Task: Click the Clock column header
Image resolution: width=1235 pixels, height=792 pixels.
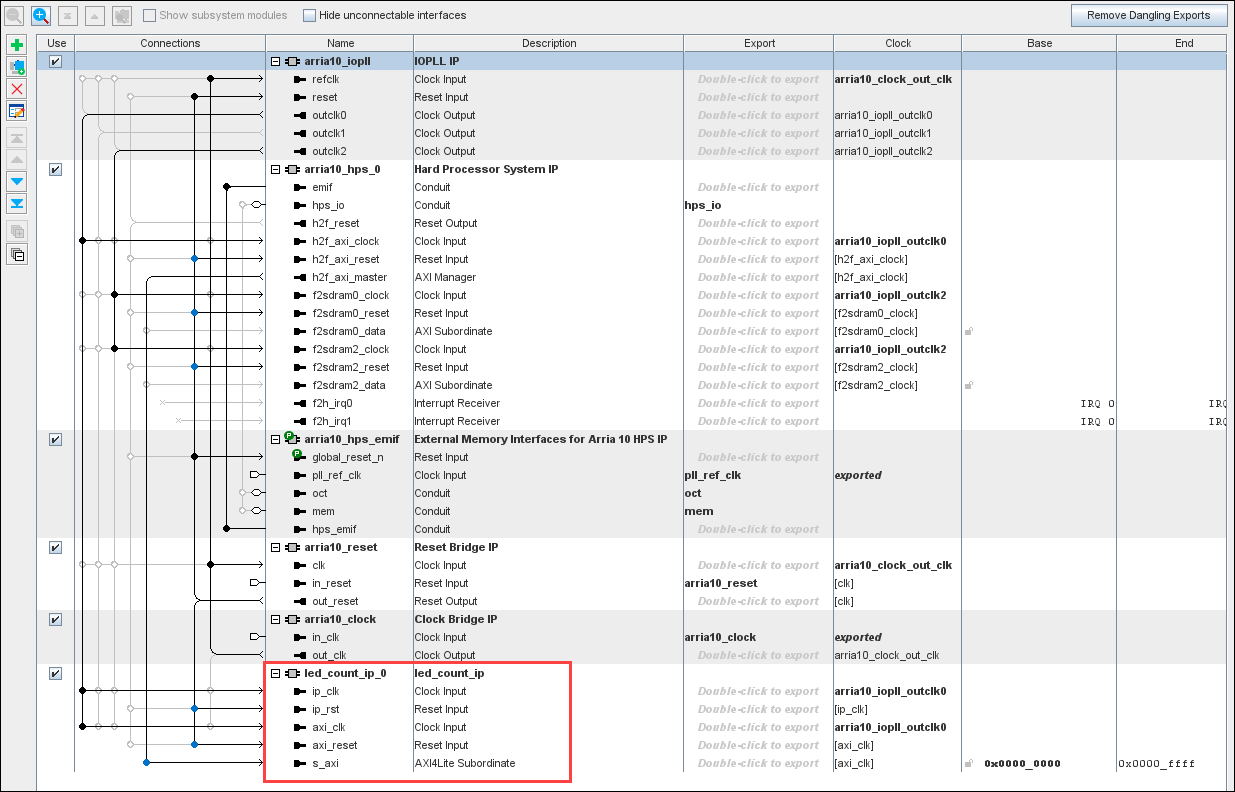Action: [x=898, y=43]
